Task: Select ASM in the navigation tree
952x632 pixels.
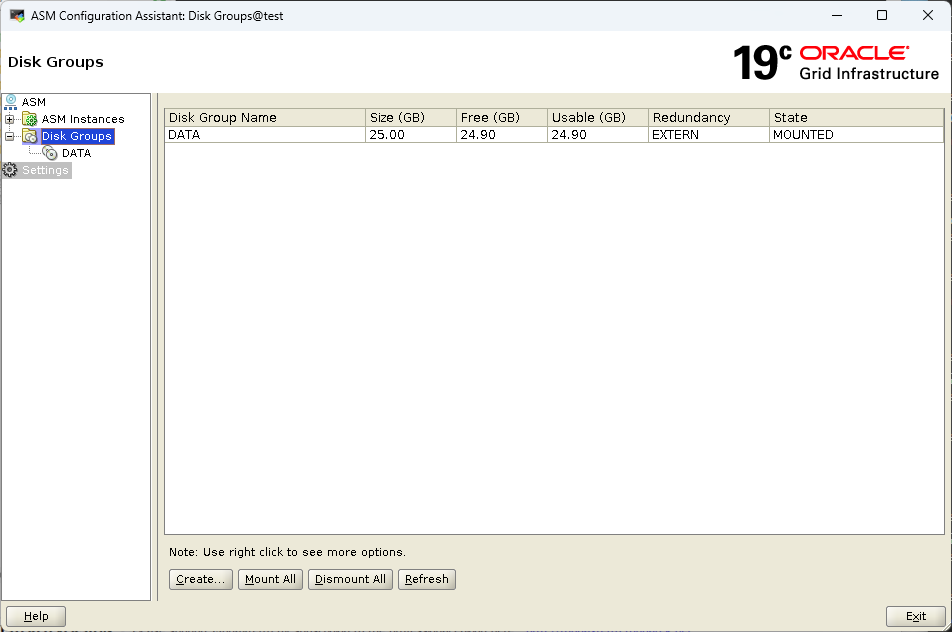Action: 34,102
